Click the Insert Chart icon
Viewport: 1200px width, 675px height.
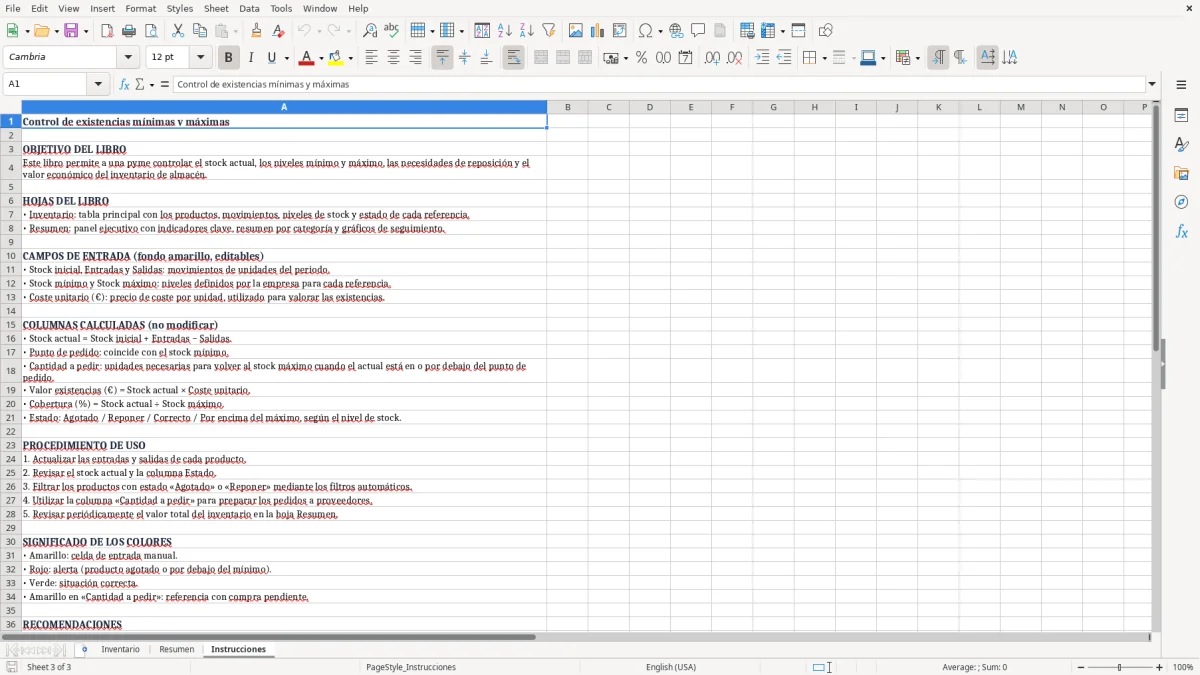pos(597,31)
